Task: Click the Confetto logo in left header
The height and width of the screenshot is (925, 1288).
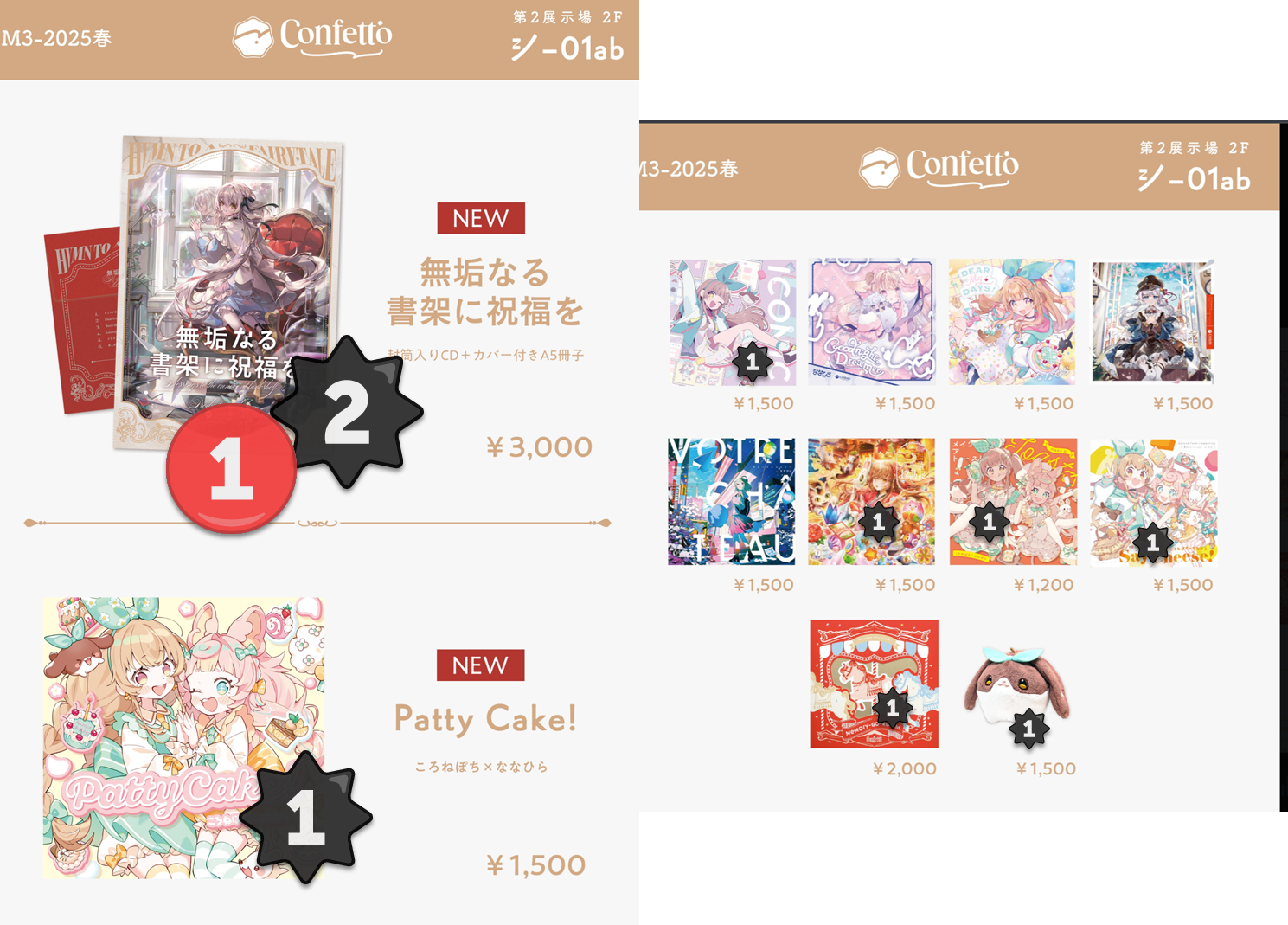Action: pos(312,38)
